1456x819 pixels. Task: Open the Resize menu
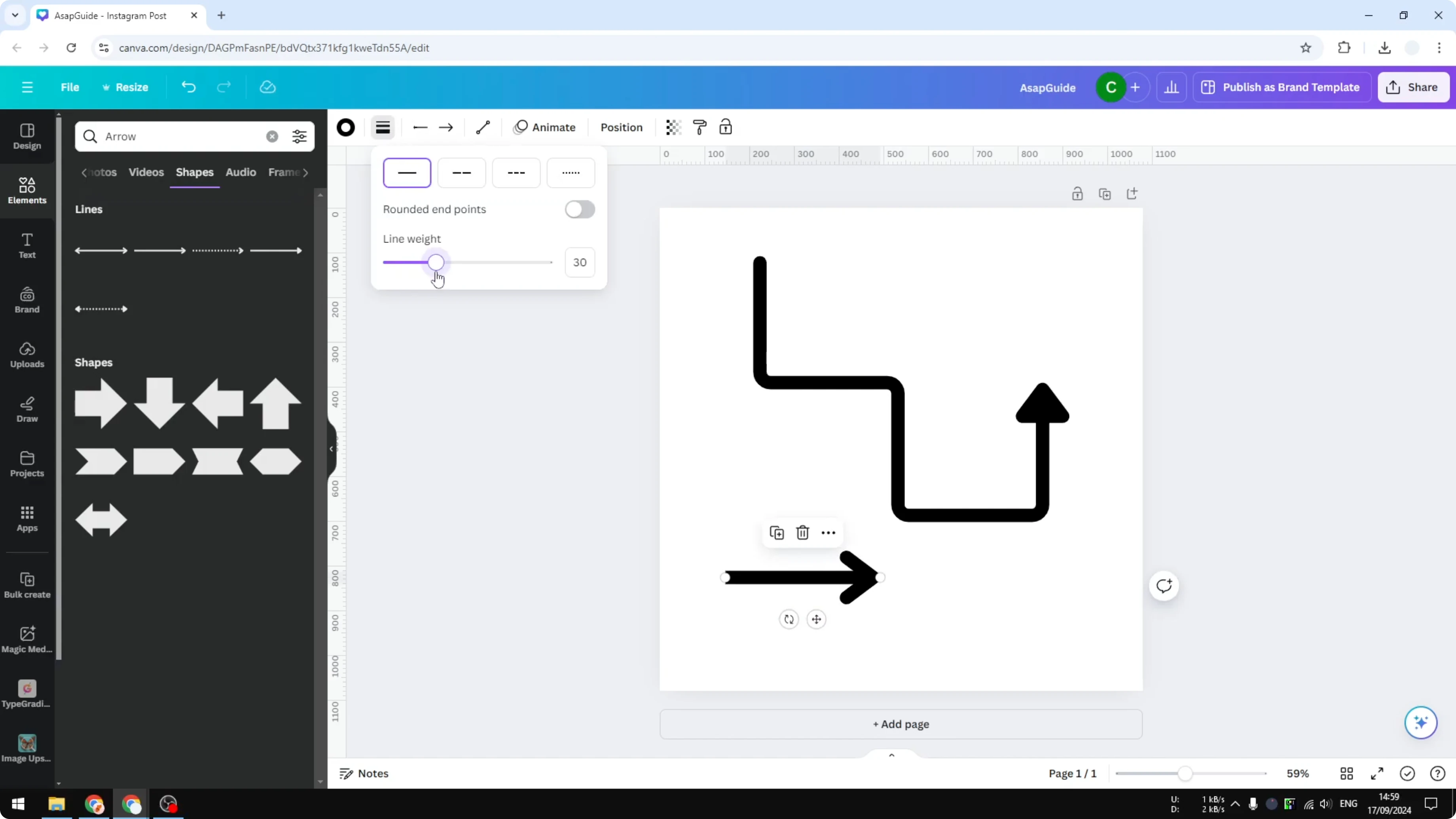[125, 87]
